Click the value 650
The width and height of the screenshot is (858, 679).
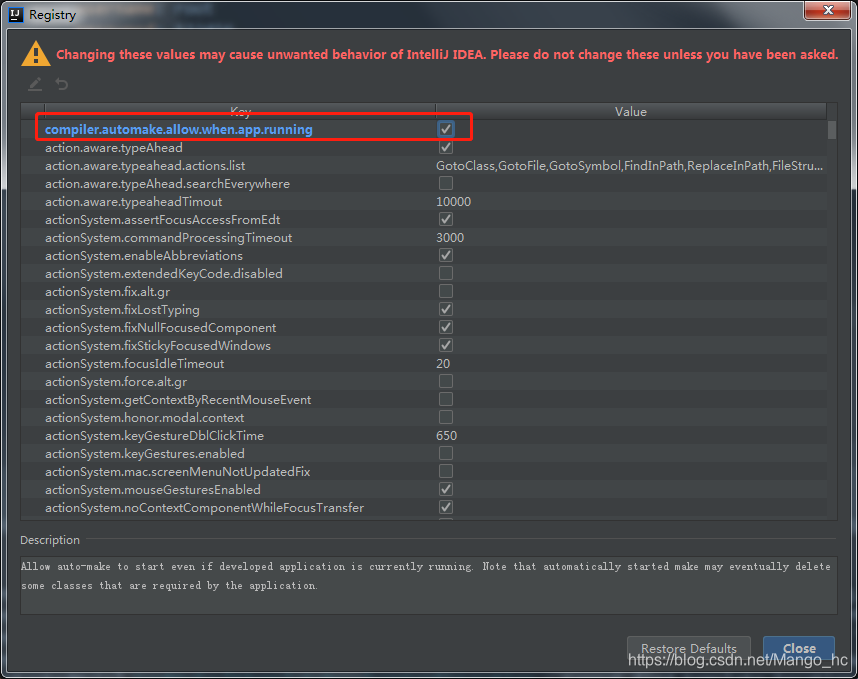447,436
